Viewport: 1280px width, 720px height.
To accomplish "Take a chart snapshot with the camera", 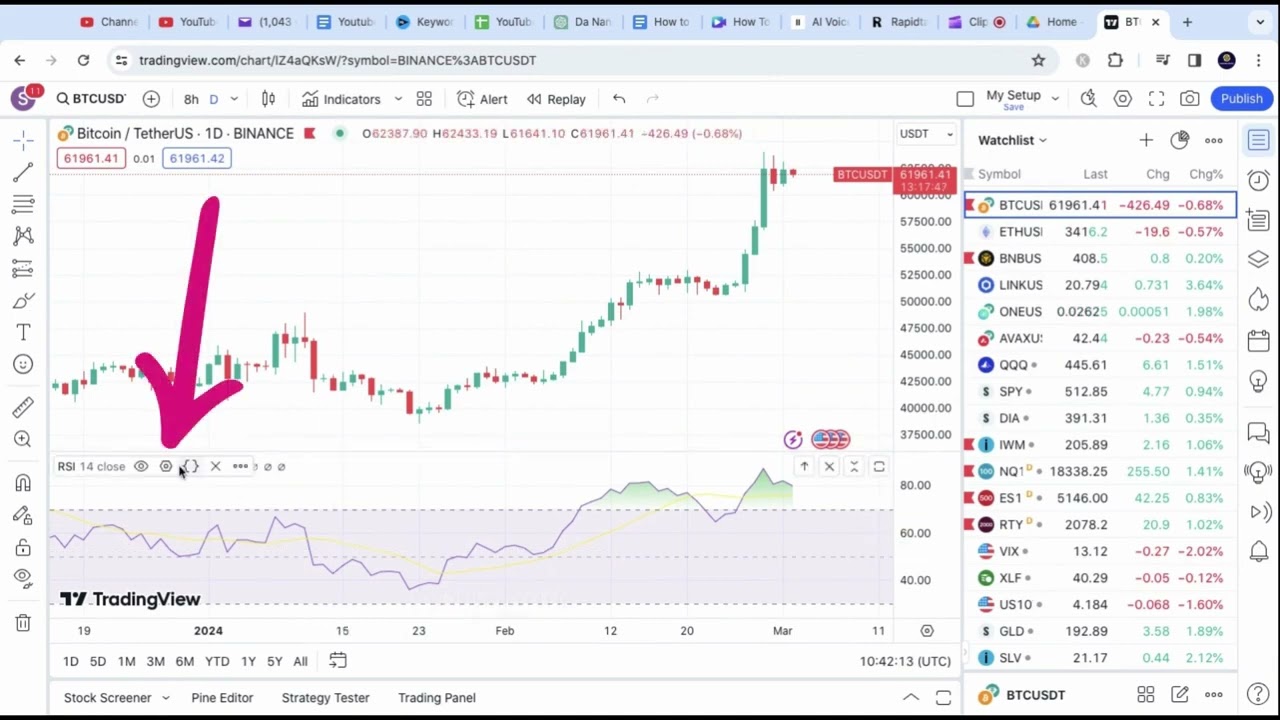I will 1190,99.
